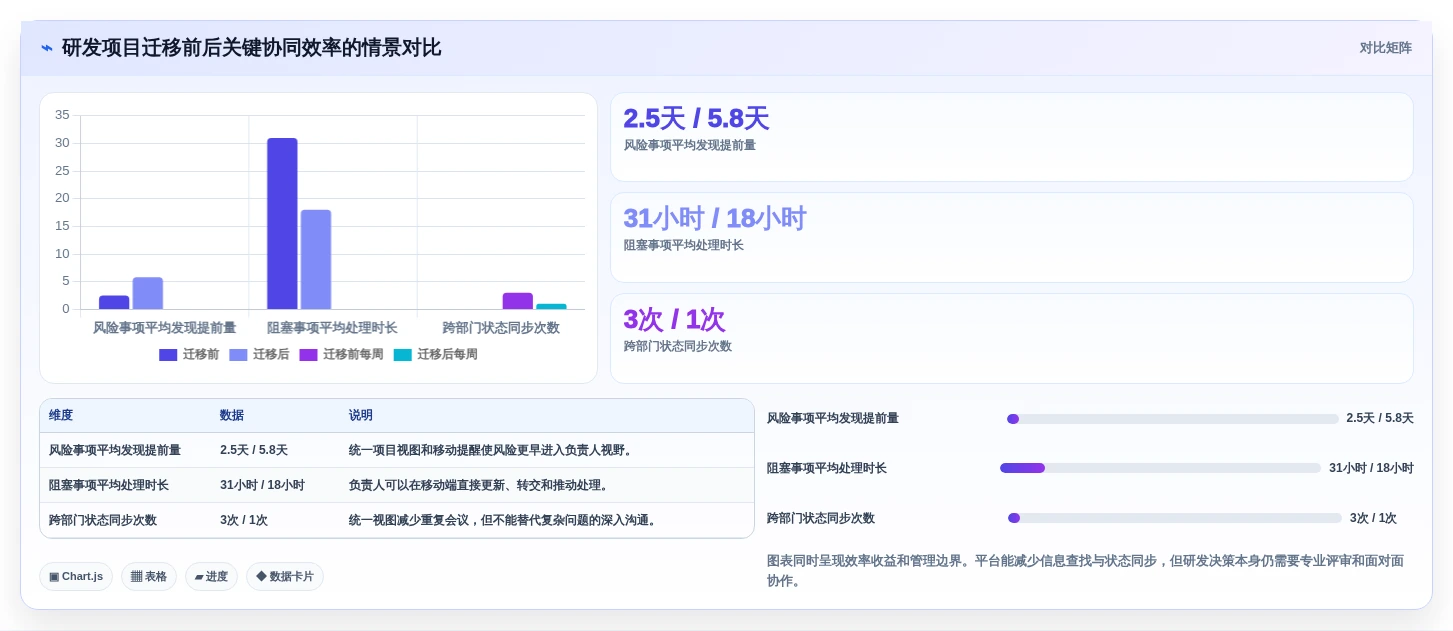Image resolution: width=1453 pixels, height=631 pixels.
Task: Toggle the 迁移后每周 legend item
Action: click(x=435, y=355)
